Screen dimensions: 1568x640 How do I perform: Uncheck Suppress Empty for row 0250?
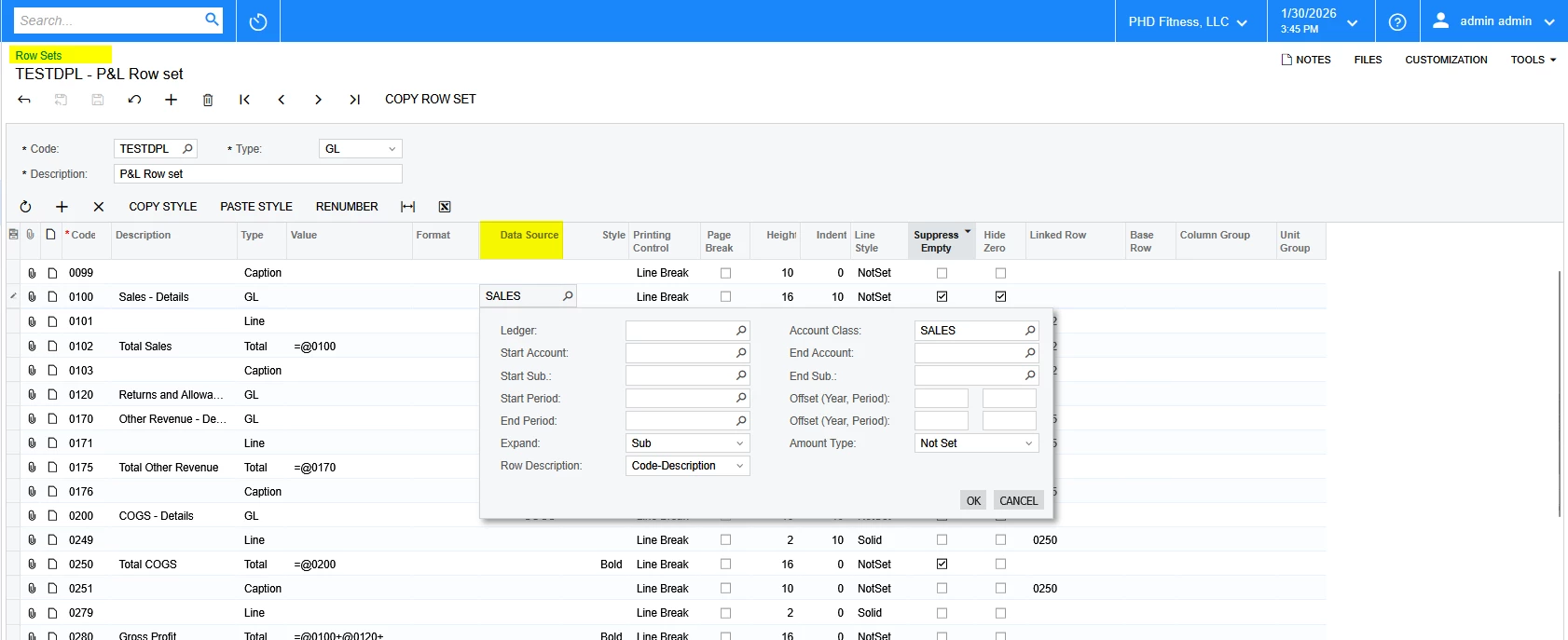[942, 565]
